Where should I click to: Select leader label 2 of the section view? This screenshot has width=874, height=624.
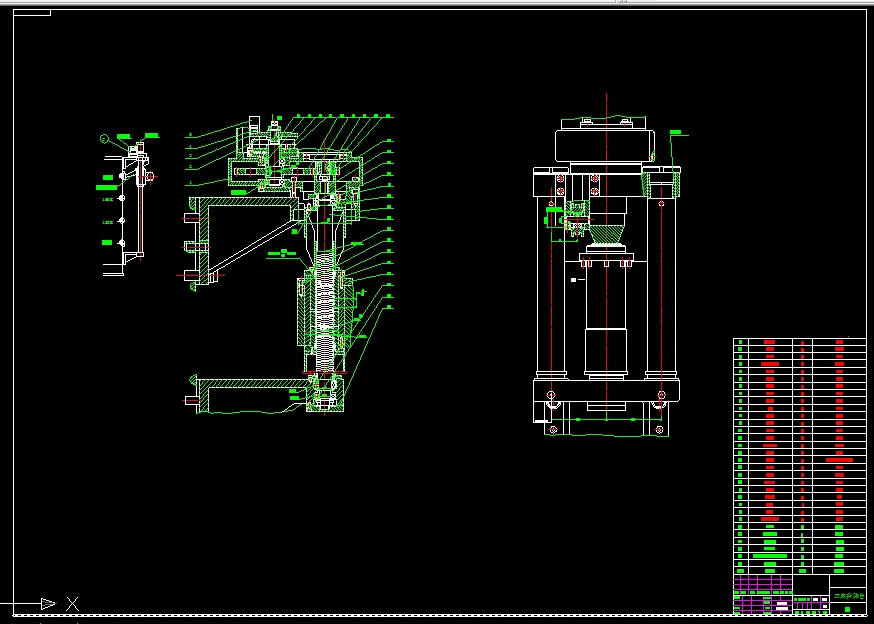[x=191, y=166]
